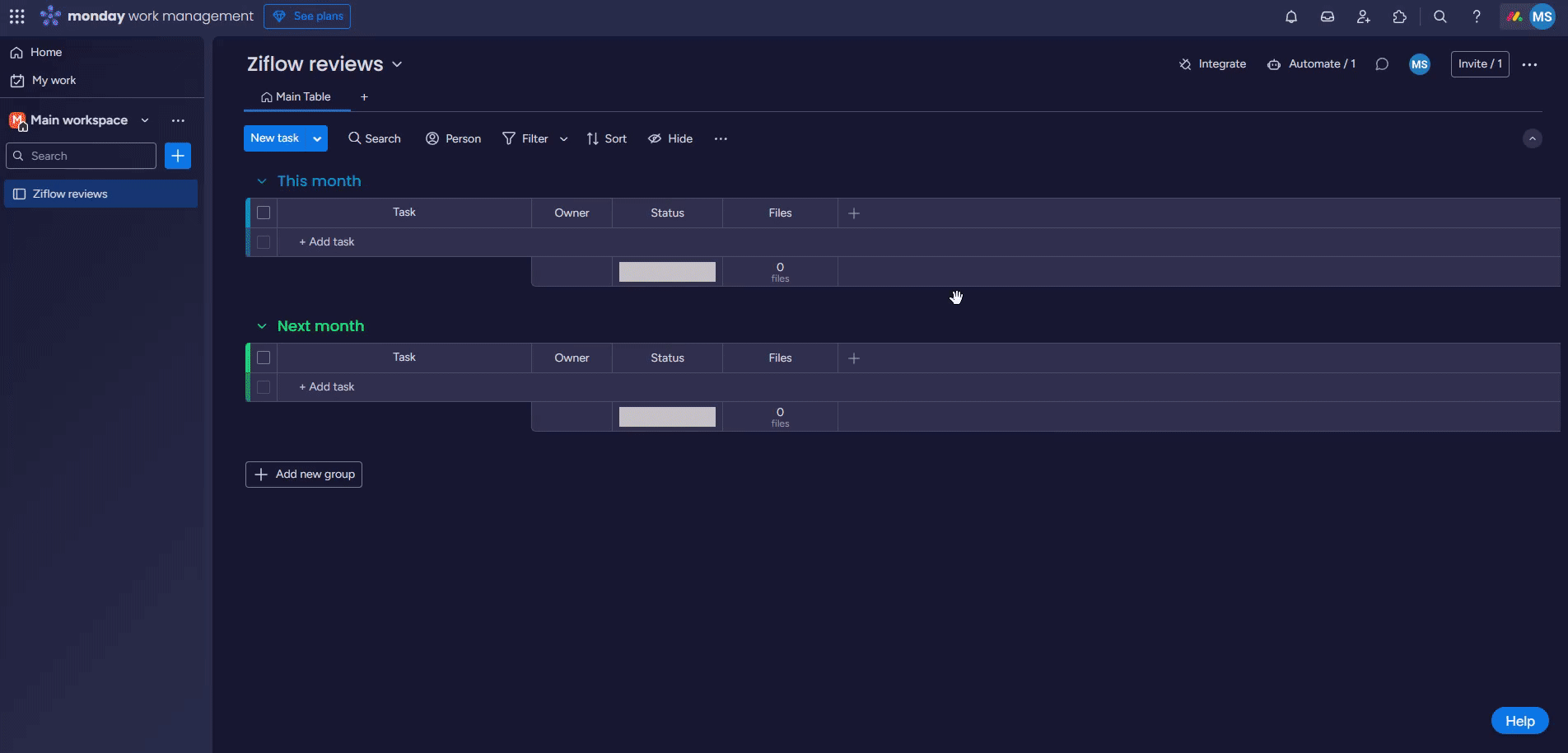Open the notifications bell
The width and height of the screenshot is (1568, 753).
coord(1291,16)
